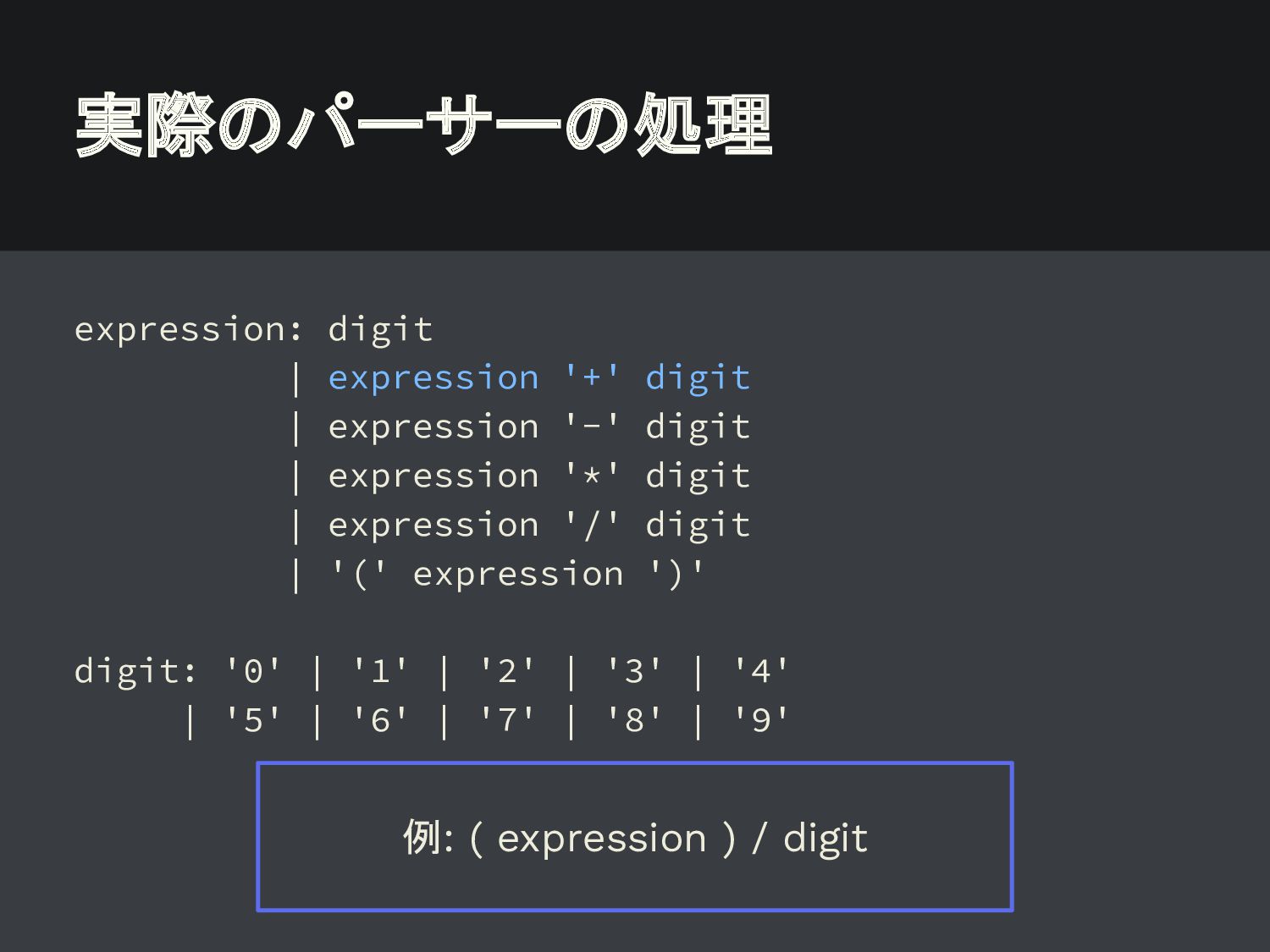Click the expression: digit first line
1270x952 pixels.
254,329
